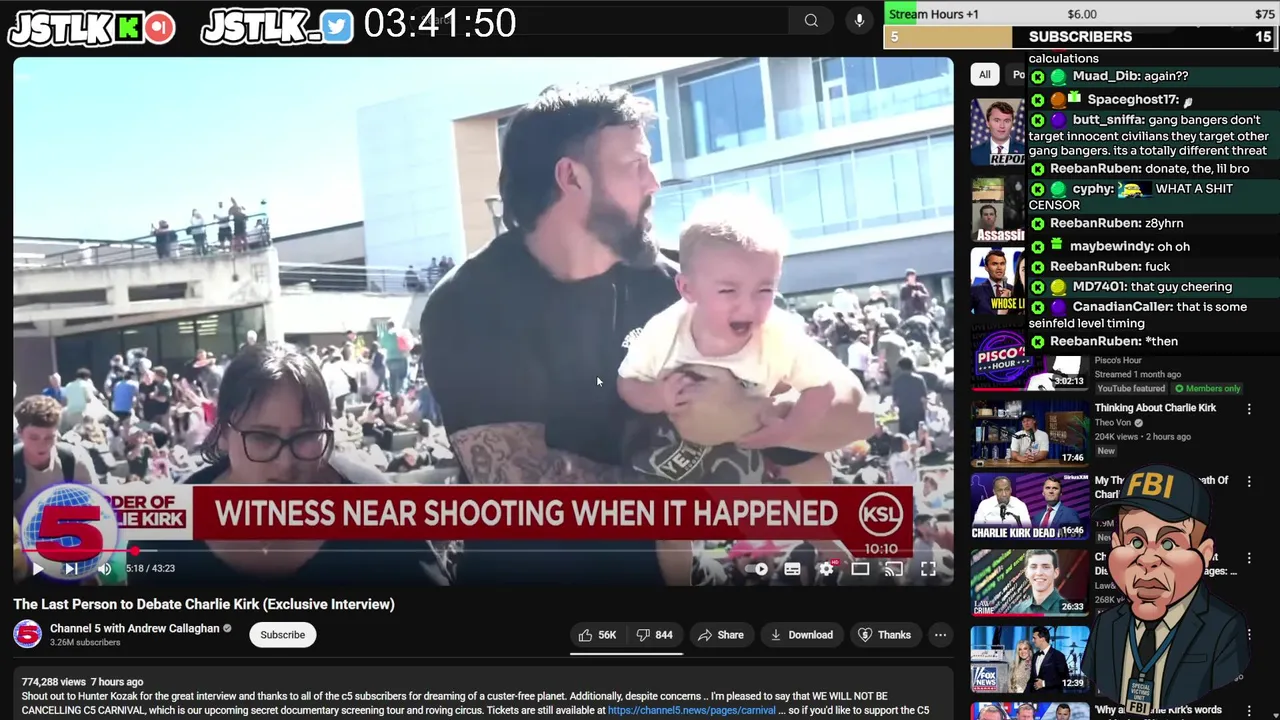This screenshot has height=720, width=1280.
Task: Seek using the red video progress bar
Action: (483, 550)
